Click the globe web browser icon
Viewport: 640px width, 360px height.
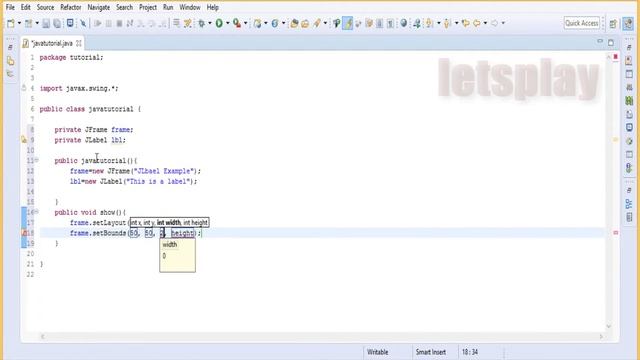404,23
